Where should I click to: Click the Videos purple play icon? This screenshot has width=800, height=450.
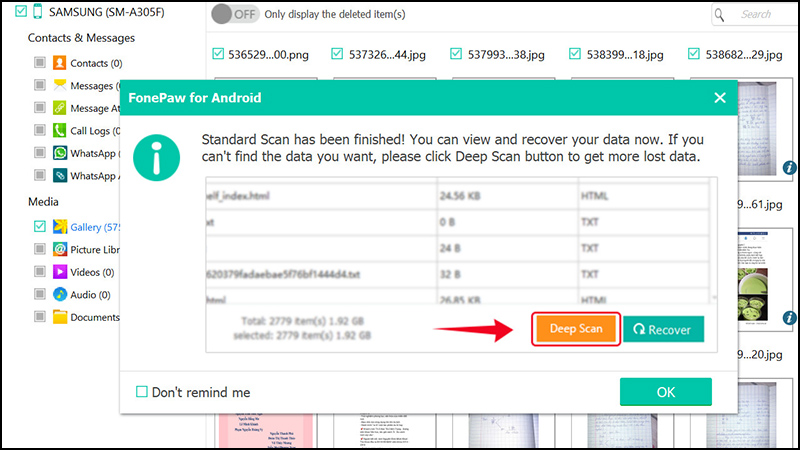coord(60,271)
